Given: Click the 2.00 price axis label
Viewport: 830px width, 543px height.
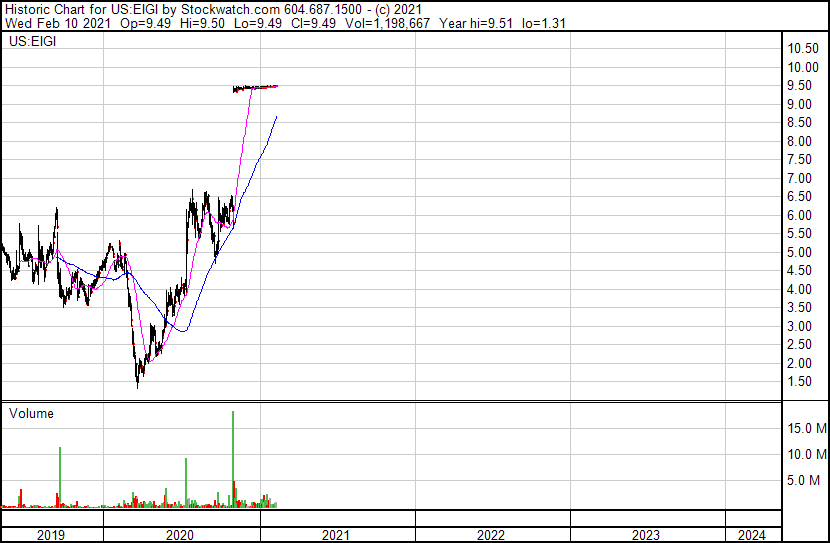Looking at the screenshot, I should [799, 364].
